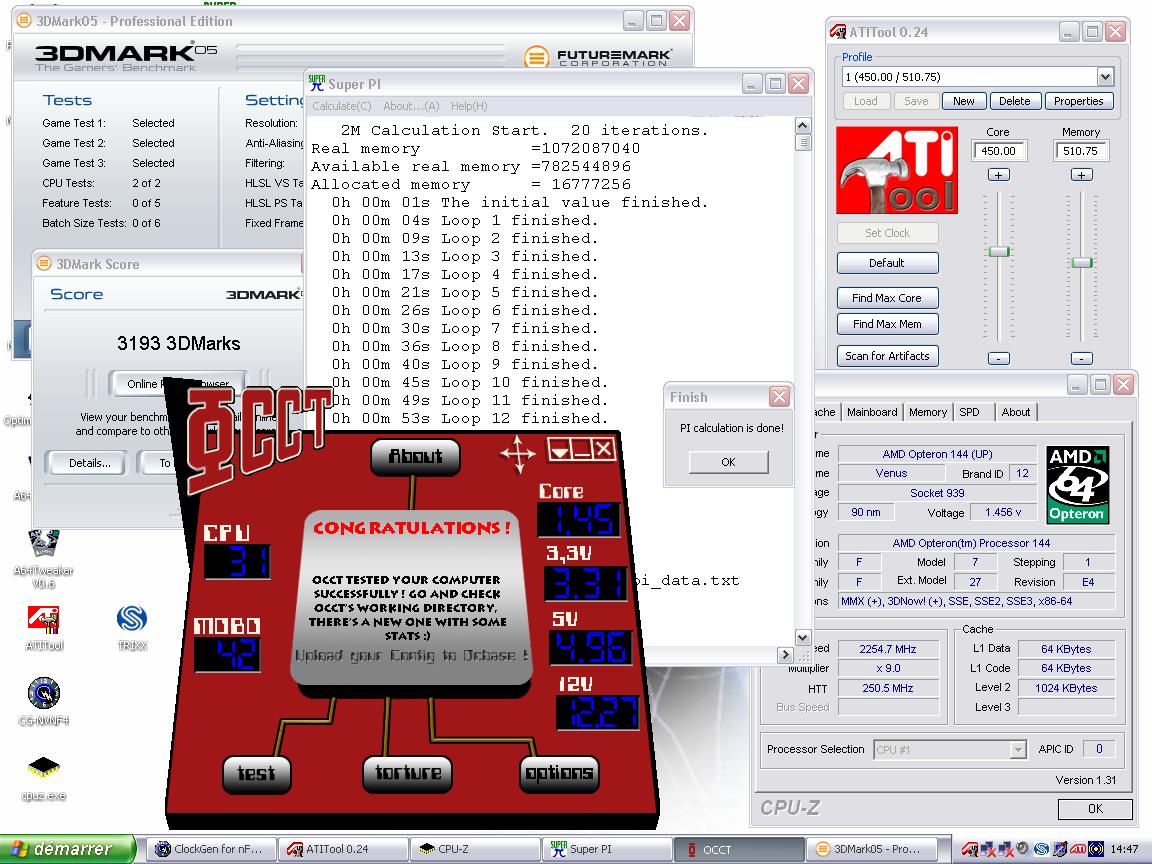The image size is (1152, 864).
Task: Switch to the Mainboard tab in CPU-Z
Action: [x=872, y=412]
